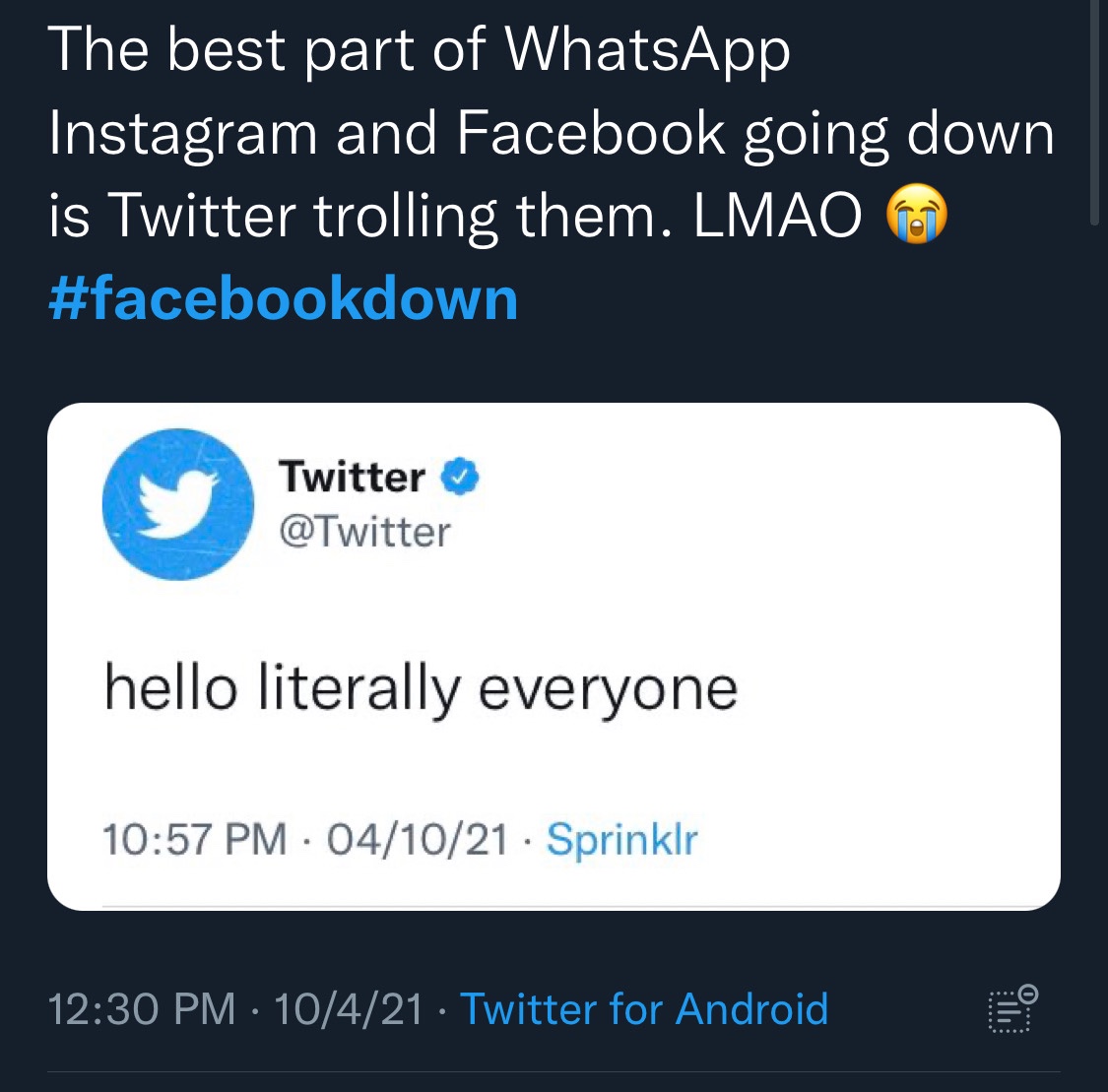The image size is (1108, 1092).
Task: Click the tweet options icon beside Twitter for Android
Action: tap(1012, 1008)
